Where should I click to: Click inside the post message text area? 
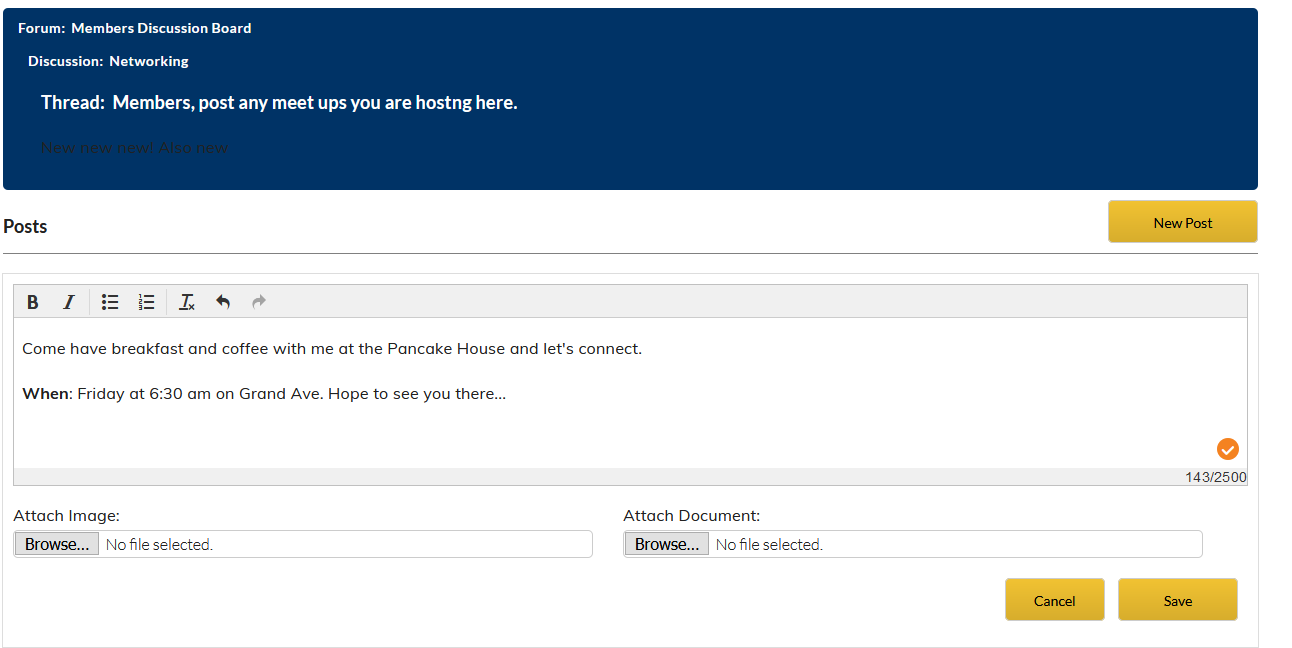[x=630, y=392]
